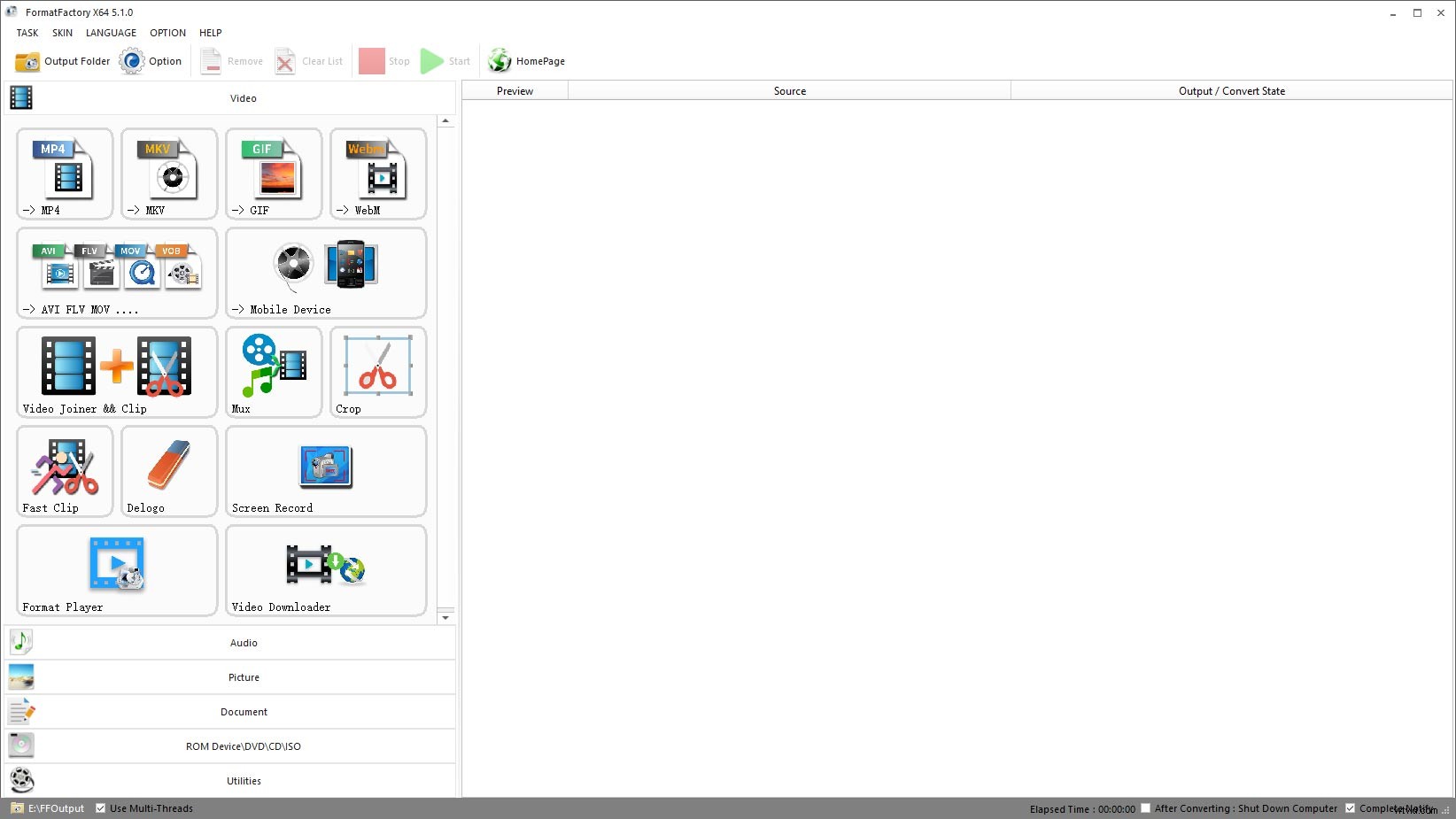This screenshot has height=819, width=1456.
Task: Open the Delogo eraser tool
Action: pyautogui.click(x=169, y=471)
